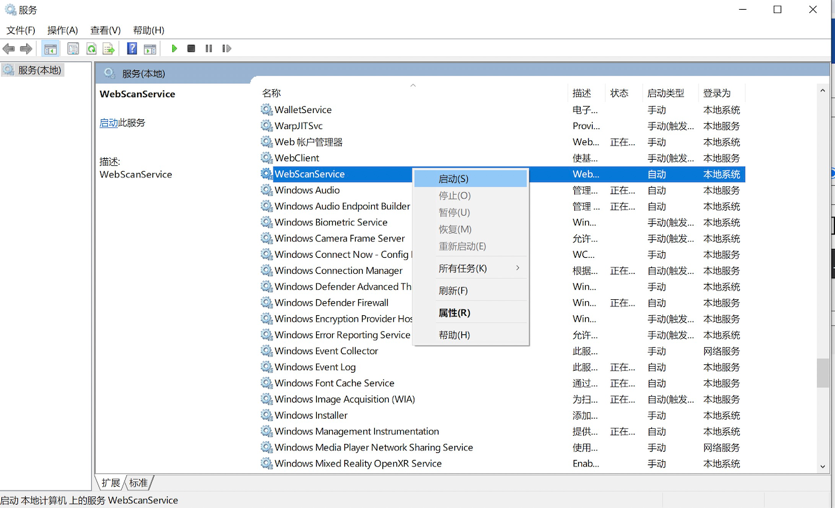Click the gear icon for WalletService
The width and height of the screenshot is (835, 508).
[266, 110]
